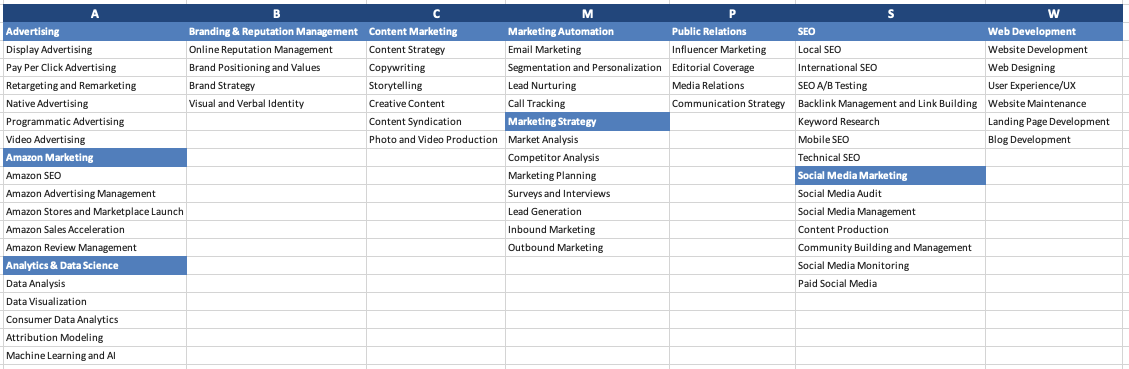Select the column header labeled W
The height and width of the screenshot is (369, 1129).
(1053, 14)
